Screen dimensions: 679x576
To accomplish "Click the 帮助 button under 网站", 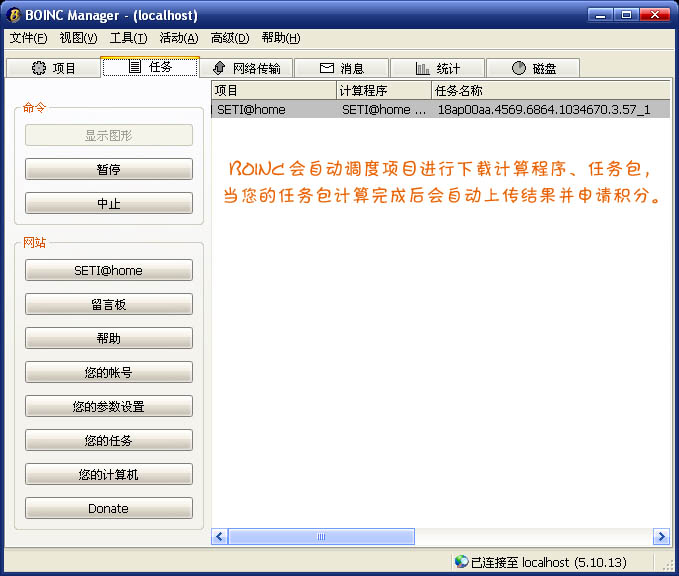I will 109,338.
